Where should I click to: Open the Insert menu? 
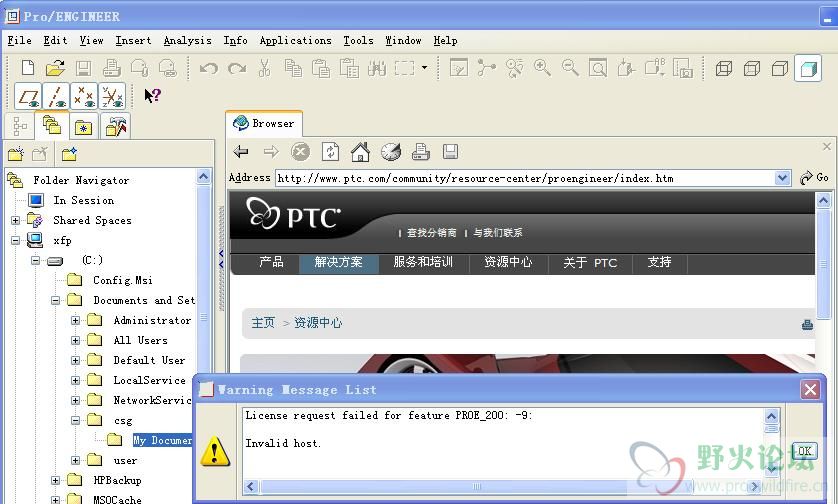coord(133,41)
